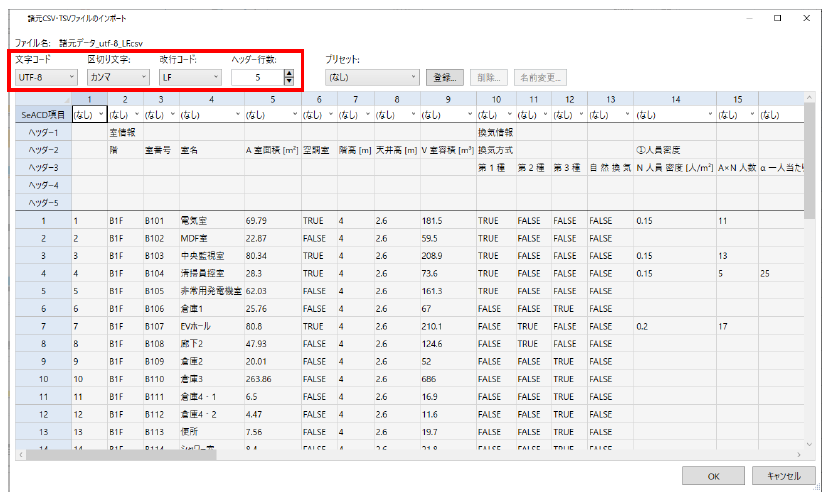Click the 登録... button
This screenshot has width=829, height=504.
click(444, 77)
